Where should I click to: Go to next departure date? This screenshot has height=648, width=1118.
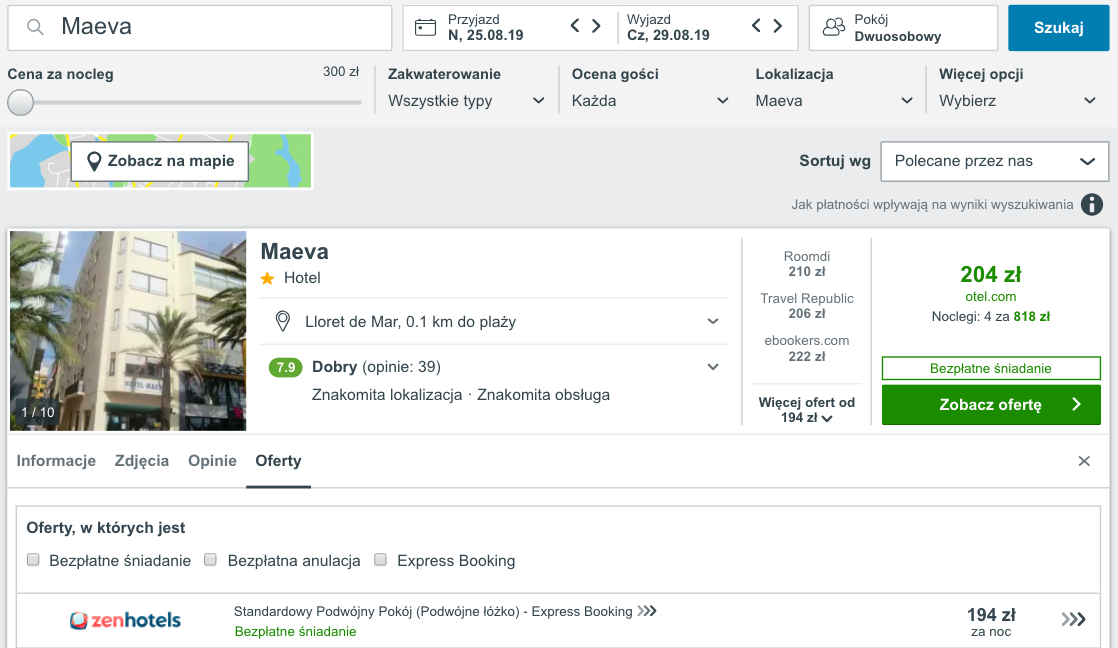coord(778,26)
